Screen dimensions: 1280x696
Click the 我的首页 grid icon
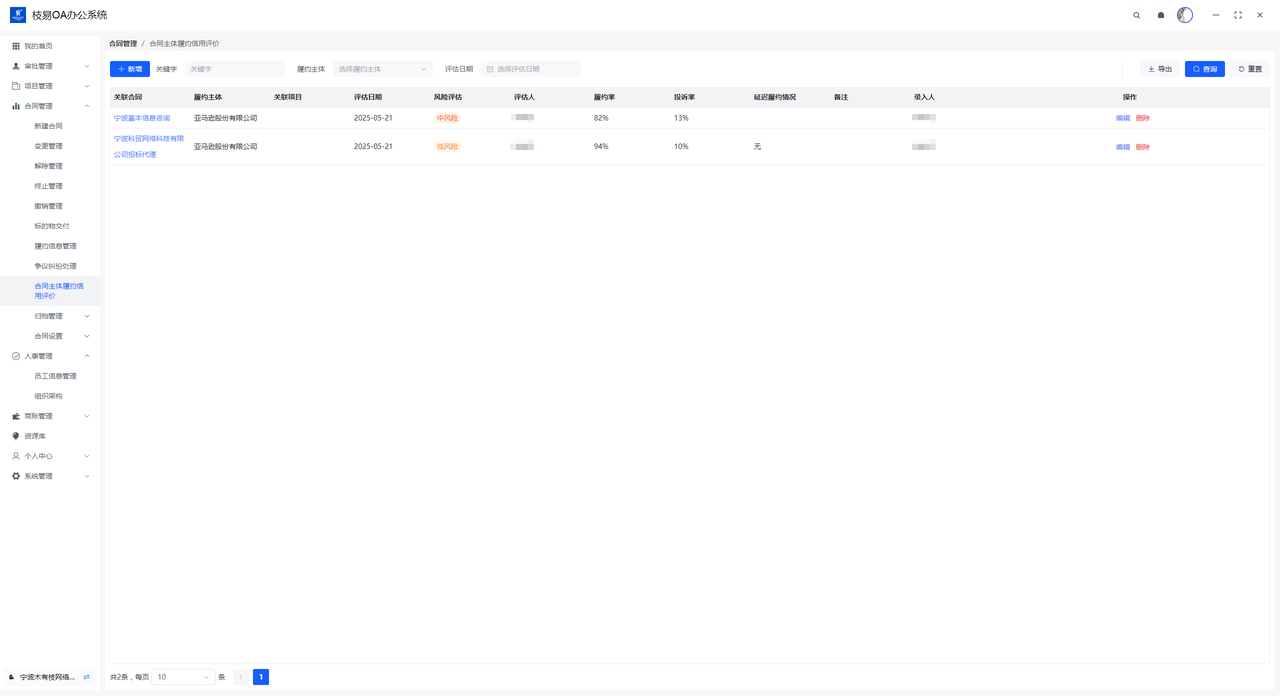[x=16, y=46]
